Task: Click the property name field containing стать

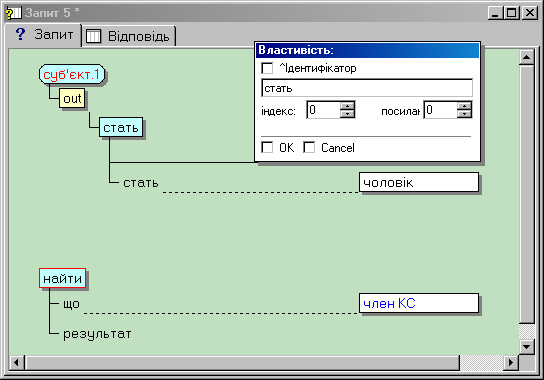Action: [367, 88]
